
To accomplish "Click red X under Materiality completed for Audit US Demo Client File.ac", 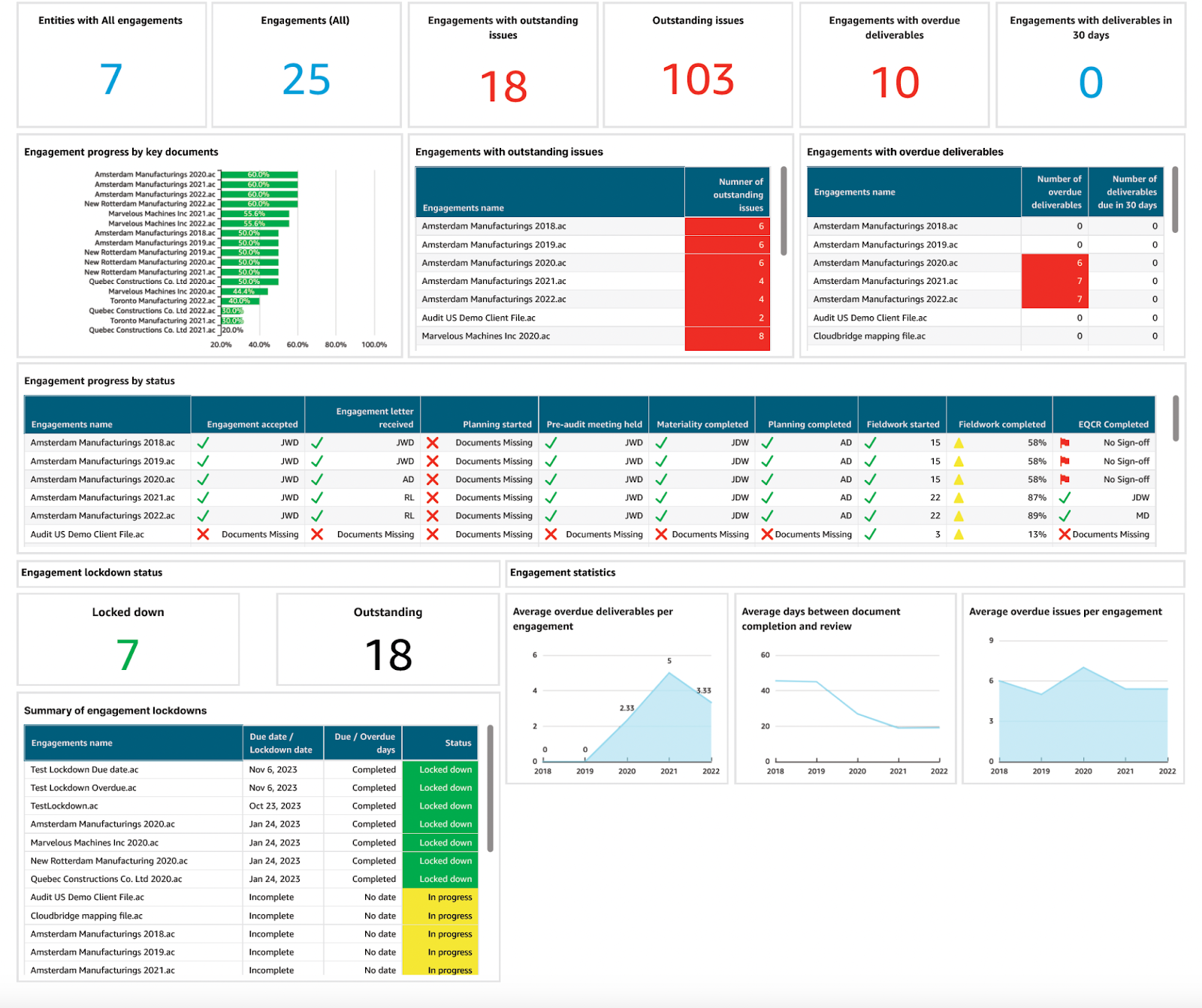I will [661, 535].
